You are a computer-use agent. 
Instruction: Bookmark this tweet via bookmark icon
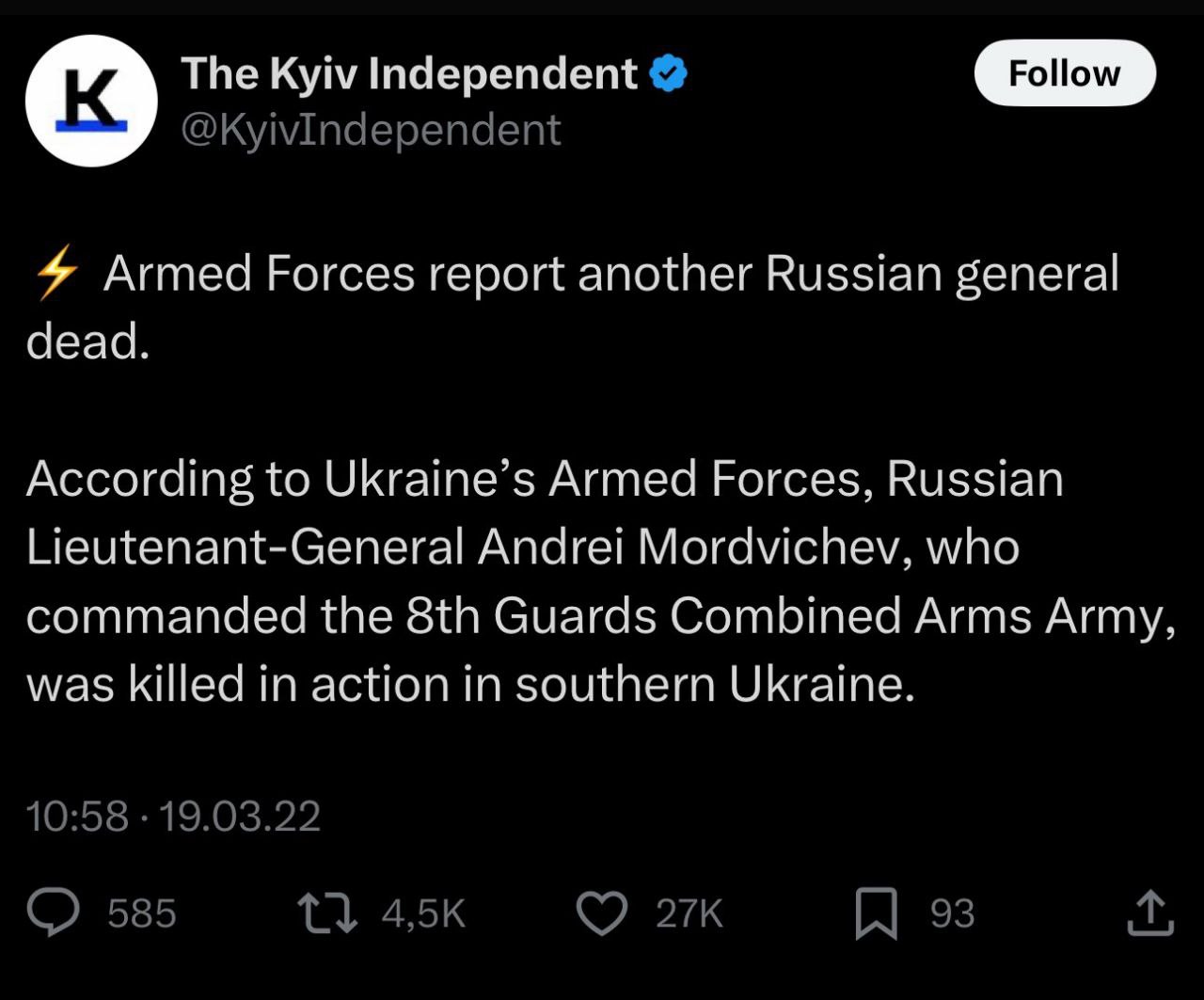click(876, 914)
